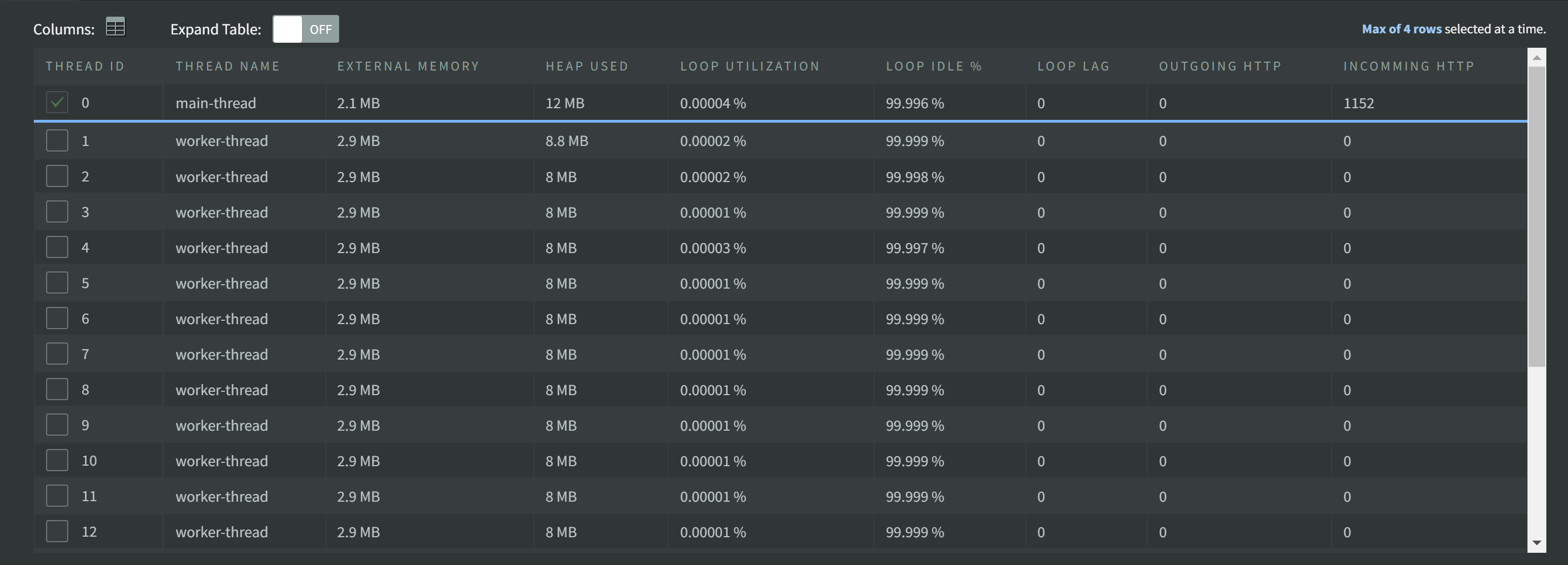This screenshot has height=565, width=1568.
Task: Sort by the Loop Idle % column header
Action: 934,65
